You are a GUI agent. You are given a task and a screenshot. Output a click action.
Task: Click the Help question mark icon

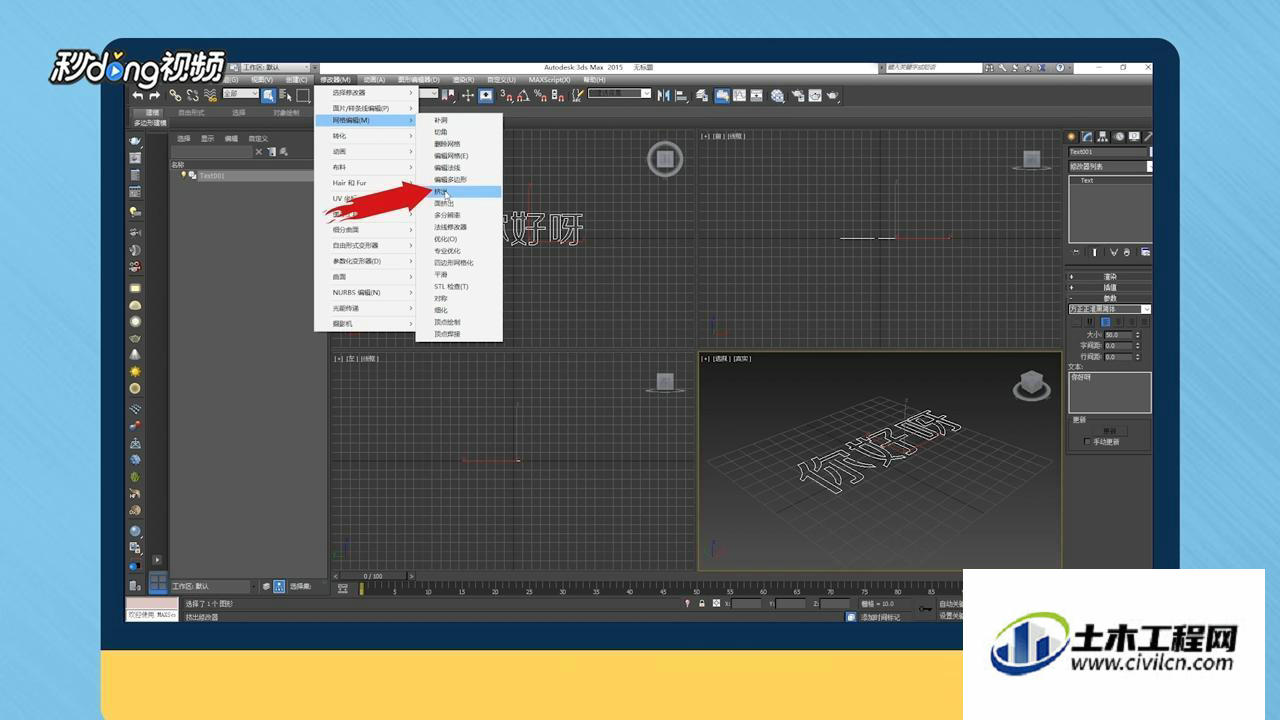pyautogui.click(x=1060, y=68)
